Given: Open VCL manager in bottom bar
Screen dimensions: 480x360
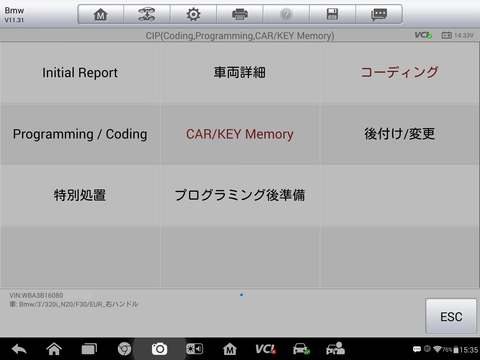Looking at the screenshot, I should point(265,349).
